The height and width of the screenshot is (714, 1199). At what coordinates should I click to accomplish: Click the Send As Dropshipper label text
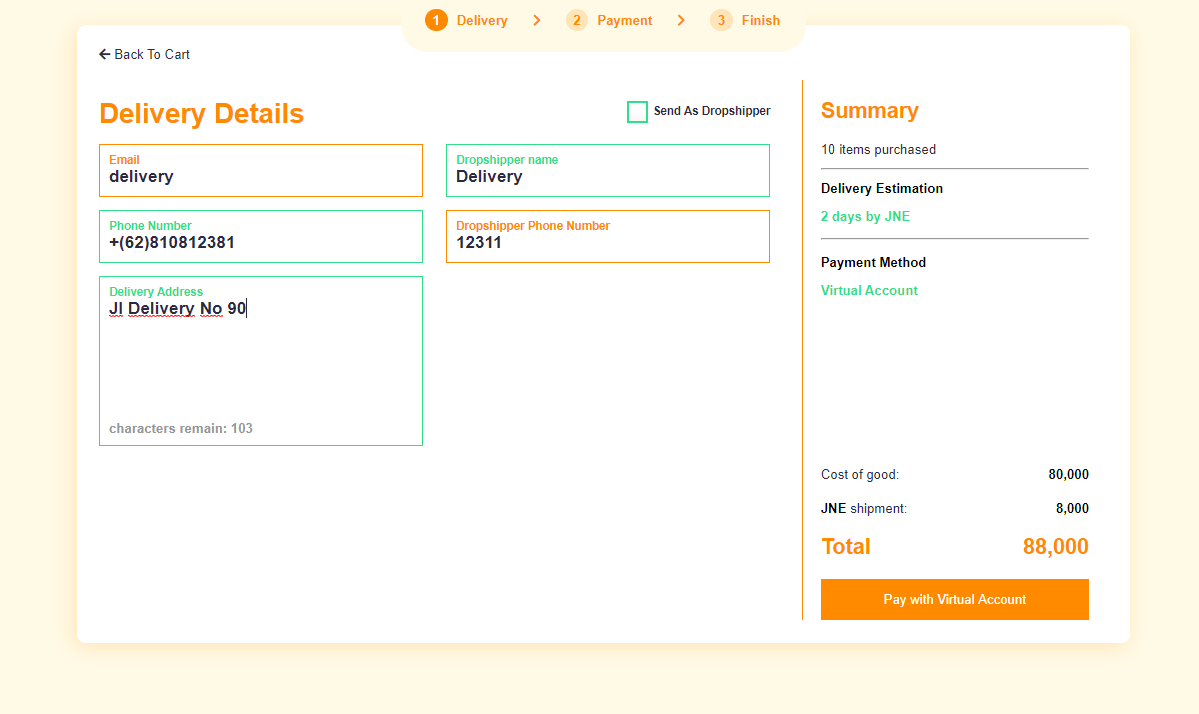click(x=712, y=111)
